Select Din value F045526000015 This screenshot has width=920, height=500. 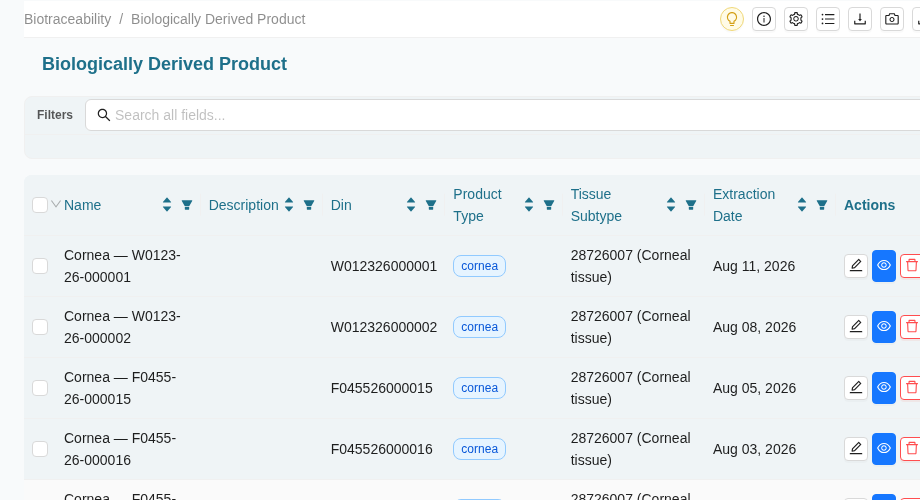tap(381, 388)
